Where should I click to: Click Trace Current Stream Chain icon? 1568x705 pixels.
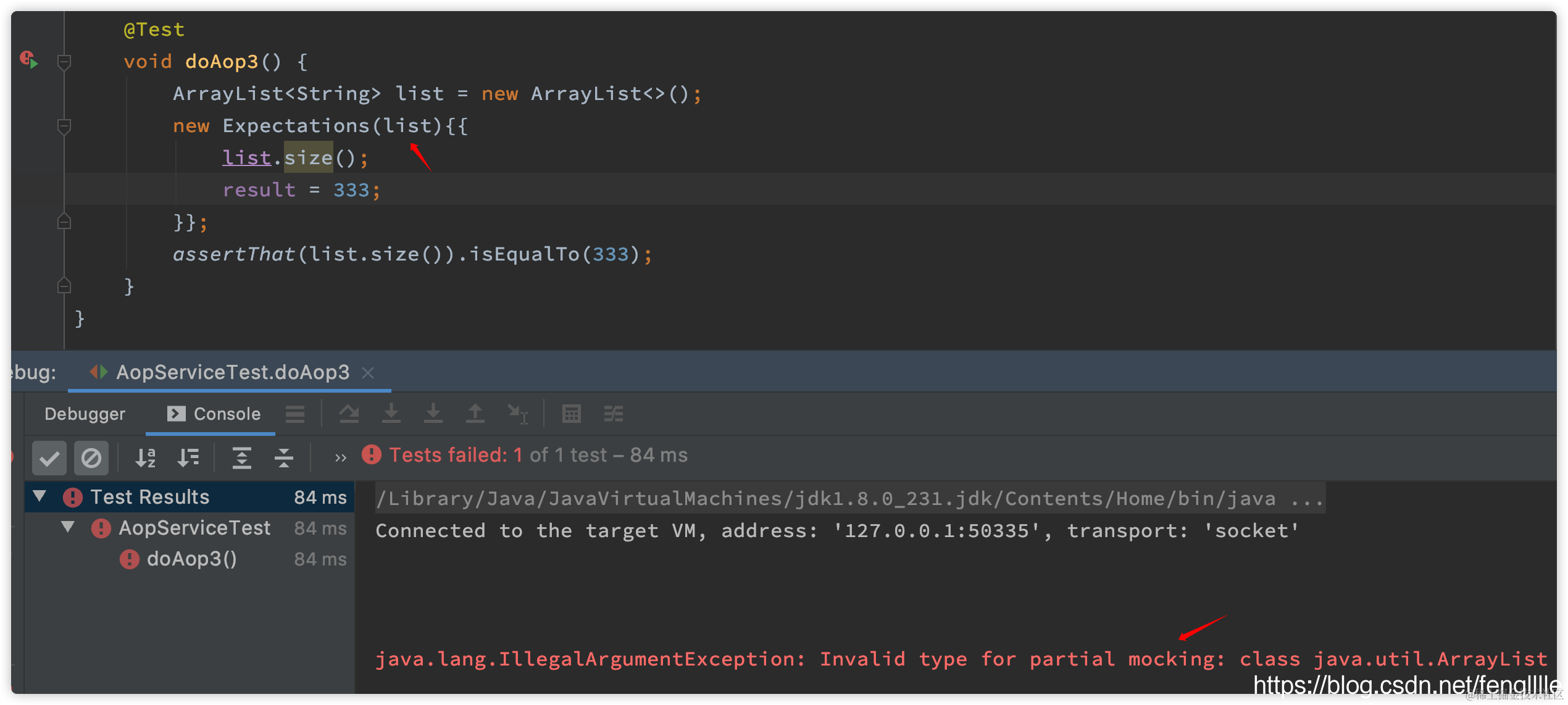tap(613, 414)
